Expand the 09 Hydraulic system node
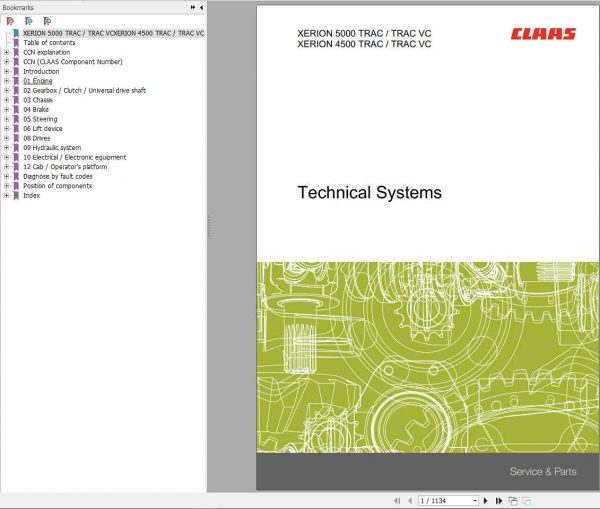600x509 pixels. [x=7, y=147]
